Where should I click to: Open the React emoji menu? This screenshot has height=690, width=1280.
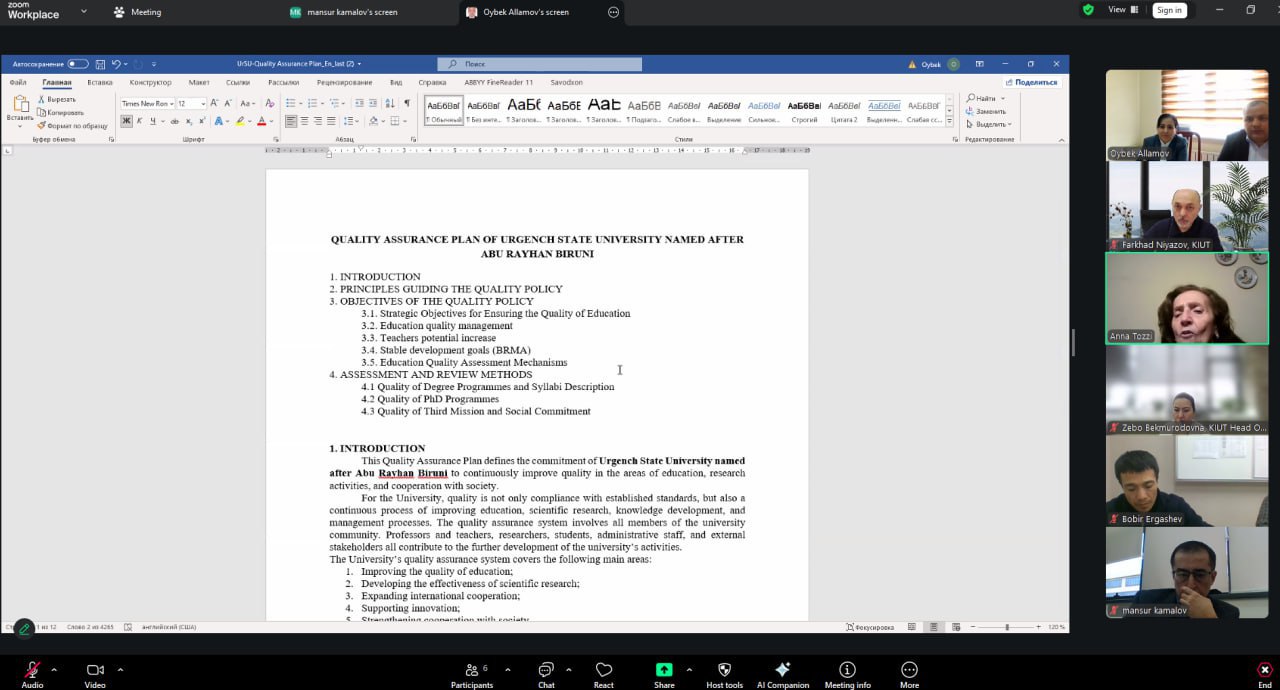tap(603, 670)
